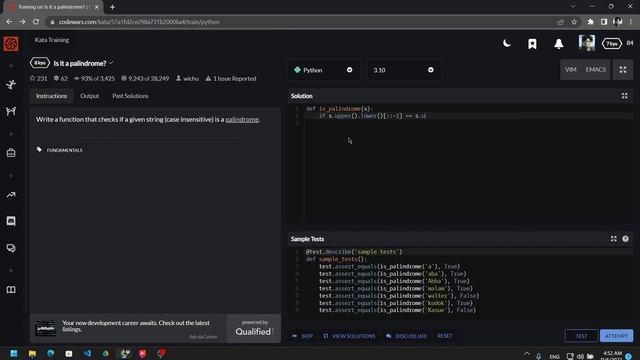Click the 93% of 3,425 satisfaction rating
Image resolution: width=640 pixels, height=360 pixels.
[94, 78]
